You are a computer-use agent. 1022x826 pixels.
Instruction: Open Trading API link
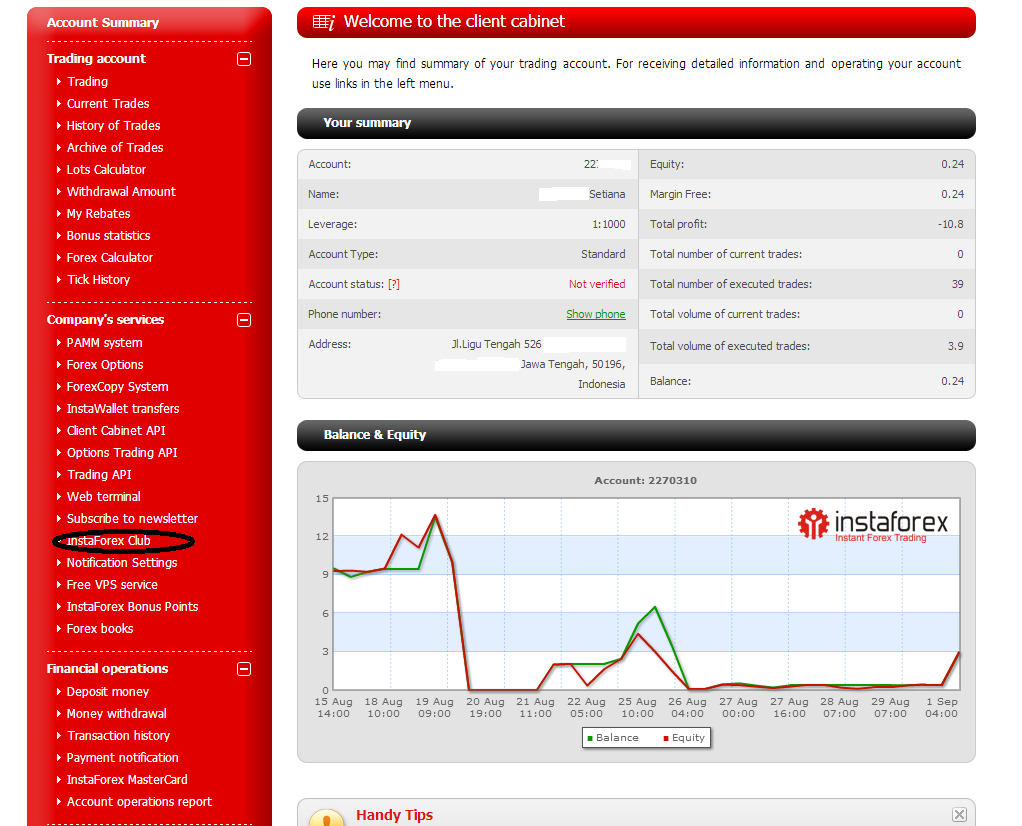pyautogui.click(x=99, y=475)
